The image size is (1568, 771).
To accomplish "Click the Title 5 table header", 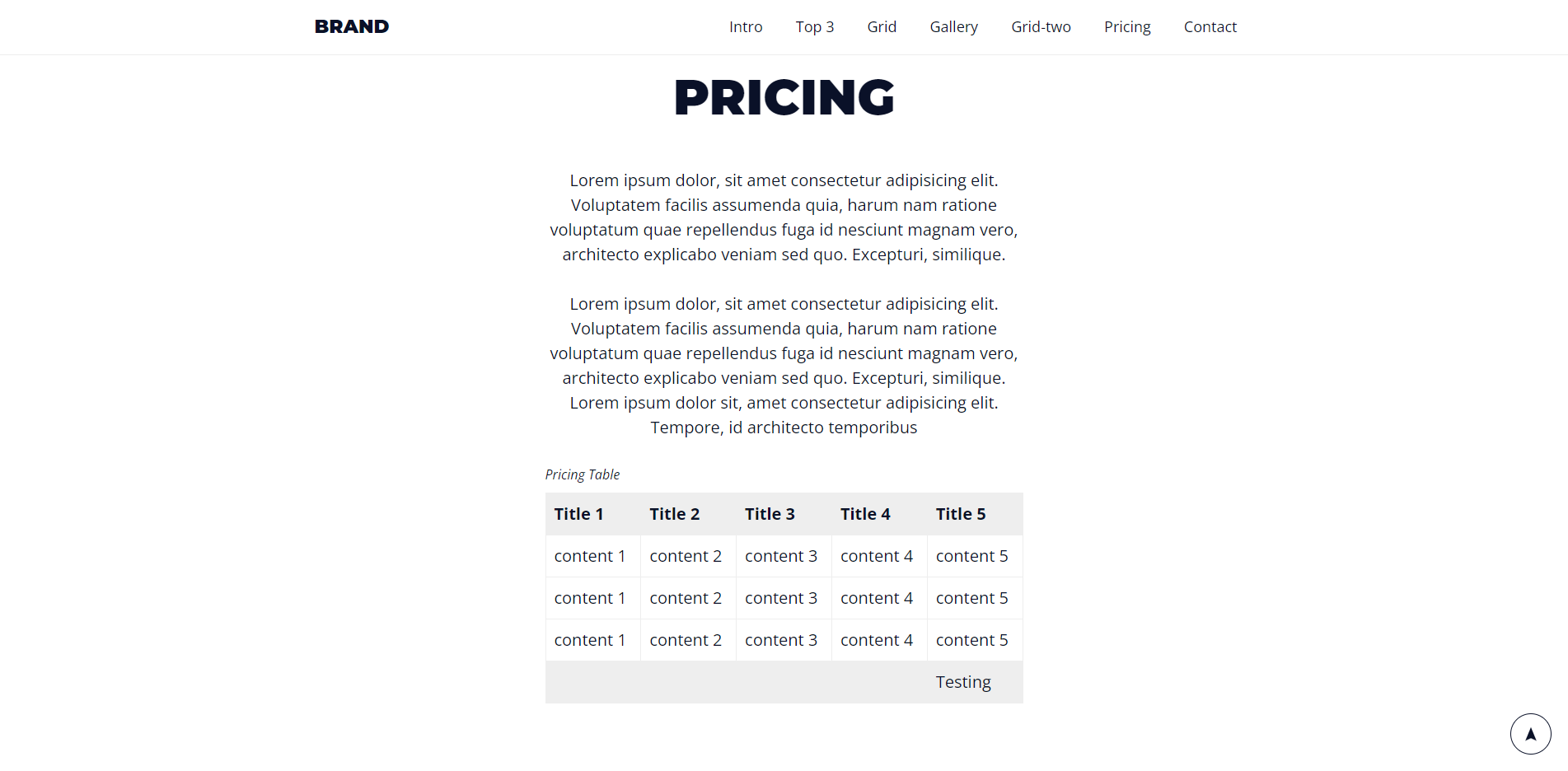I will coord(960,513).
